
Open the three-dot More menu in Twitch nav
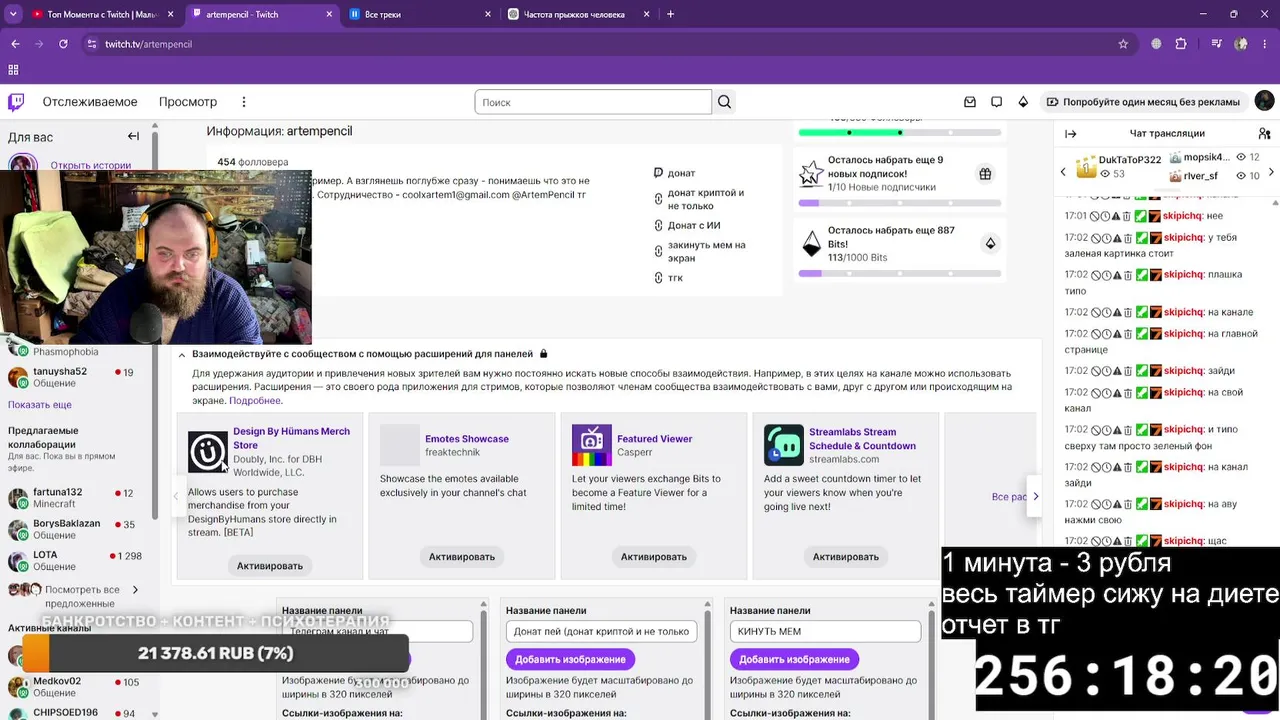tap(243, 102)
